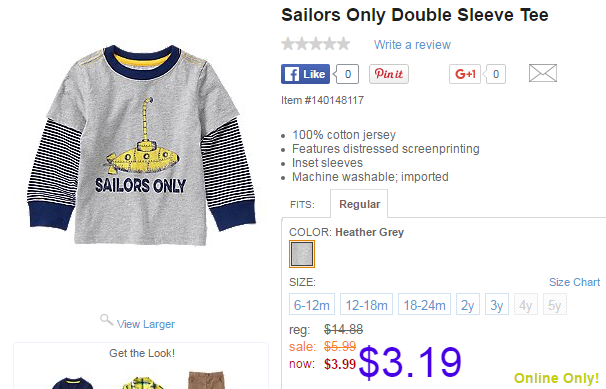Click the Google +1 button

(465, 74)
